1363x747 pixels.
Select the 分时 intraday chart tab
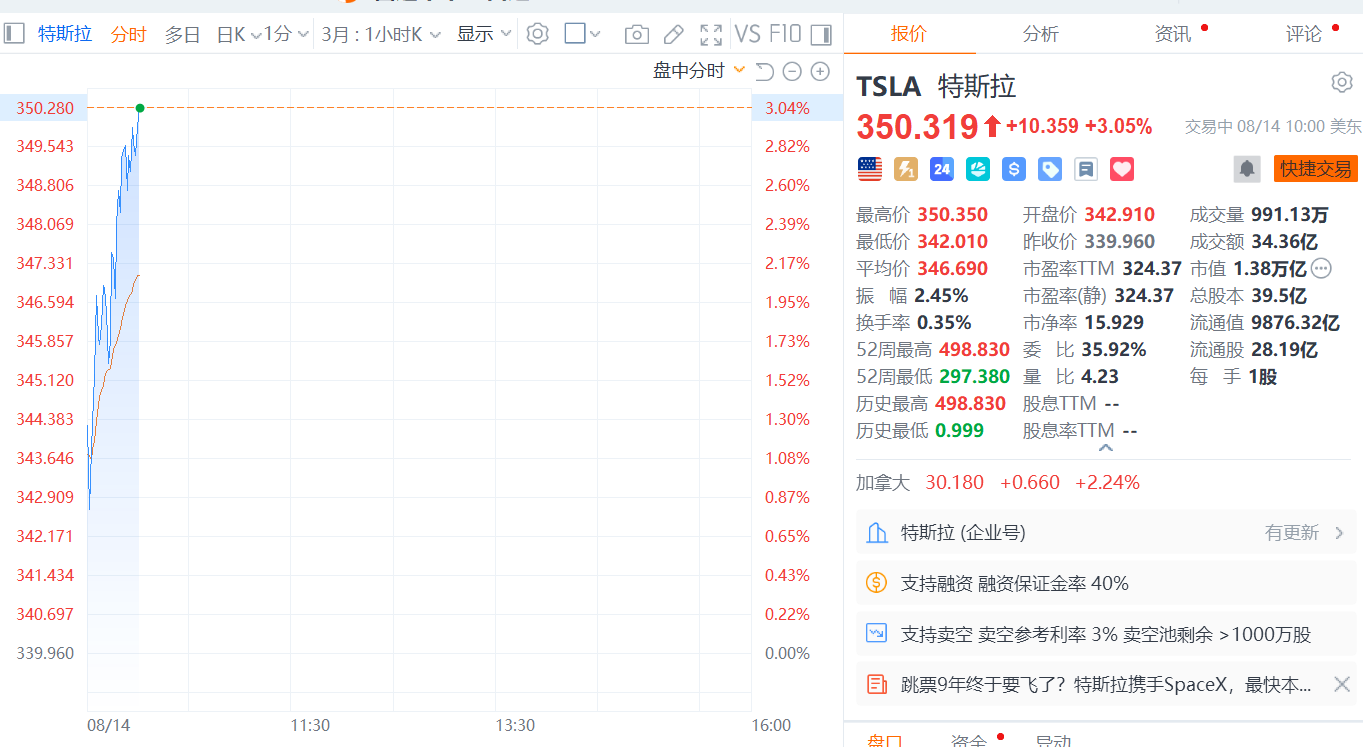(129, 34)
